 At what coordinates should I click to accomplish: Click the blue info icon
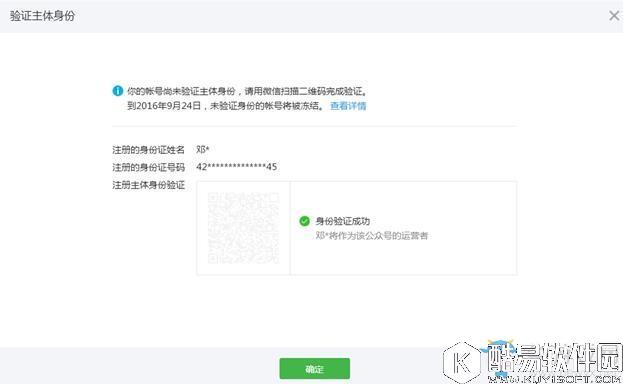[x=118, y=91]
